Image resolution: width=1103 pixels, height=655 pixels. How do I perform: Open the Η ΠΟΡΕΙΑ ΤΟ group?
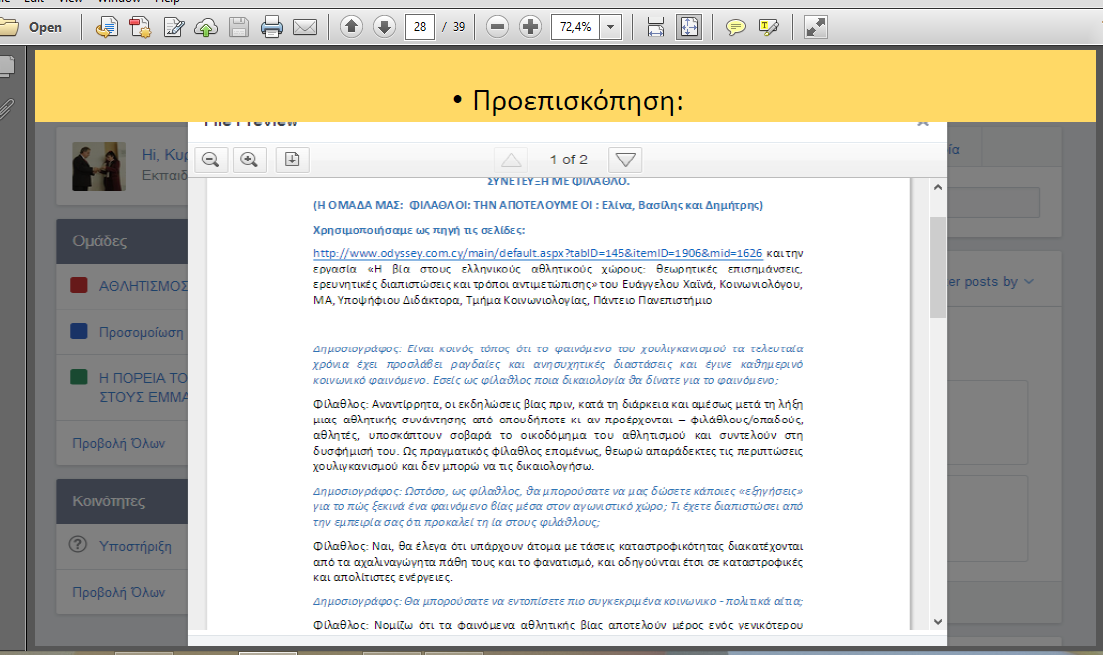pyautogui.click(x=143, y=387)
